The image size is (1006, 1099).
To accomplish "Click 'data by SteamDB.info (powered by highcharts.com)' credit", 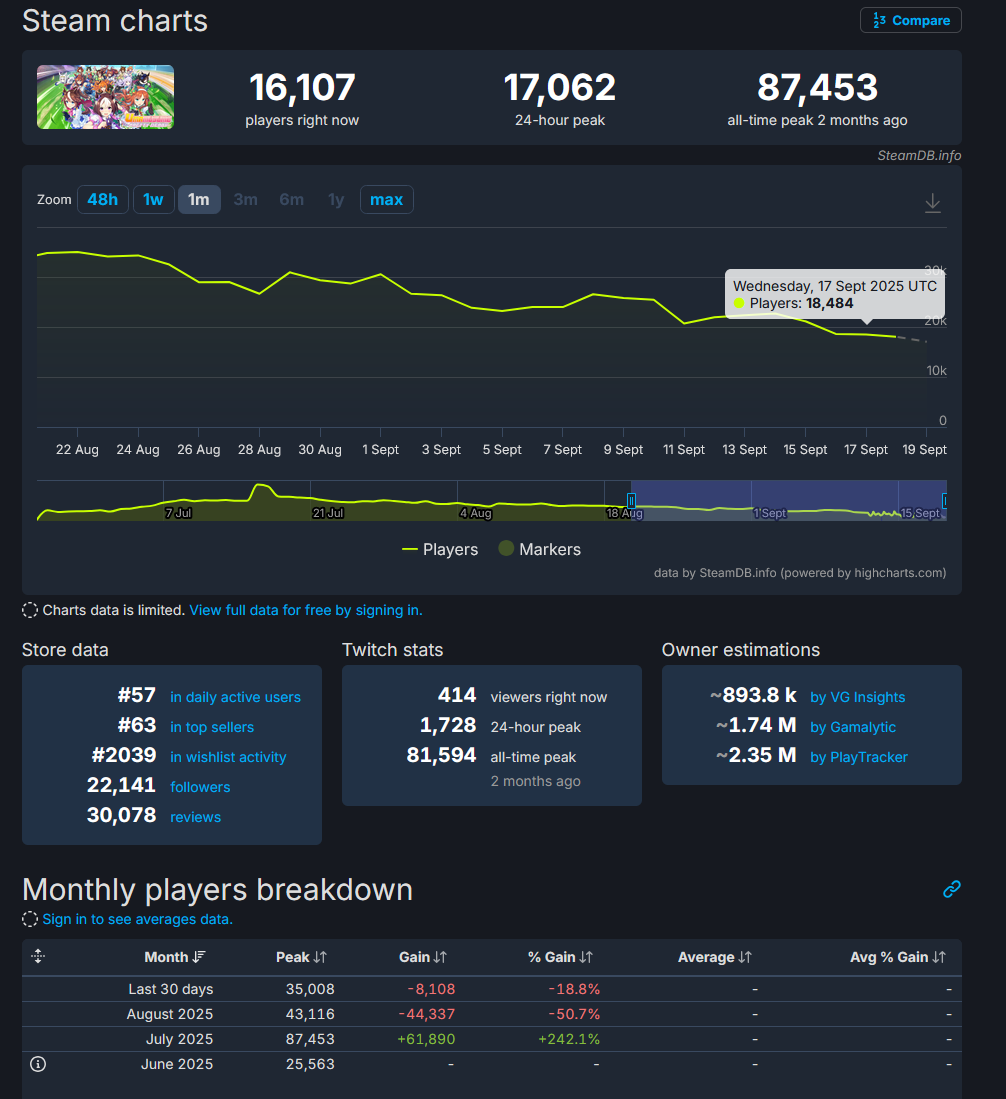I will (x=800, y=573).
